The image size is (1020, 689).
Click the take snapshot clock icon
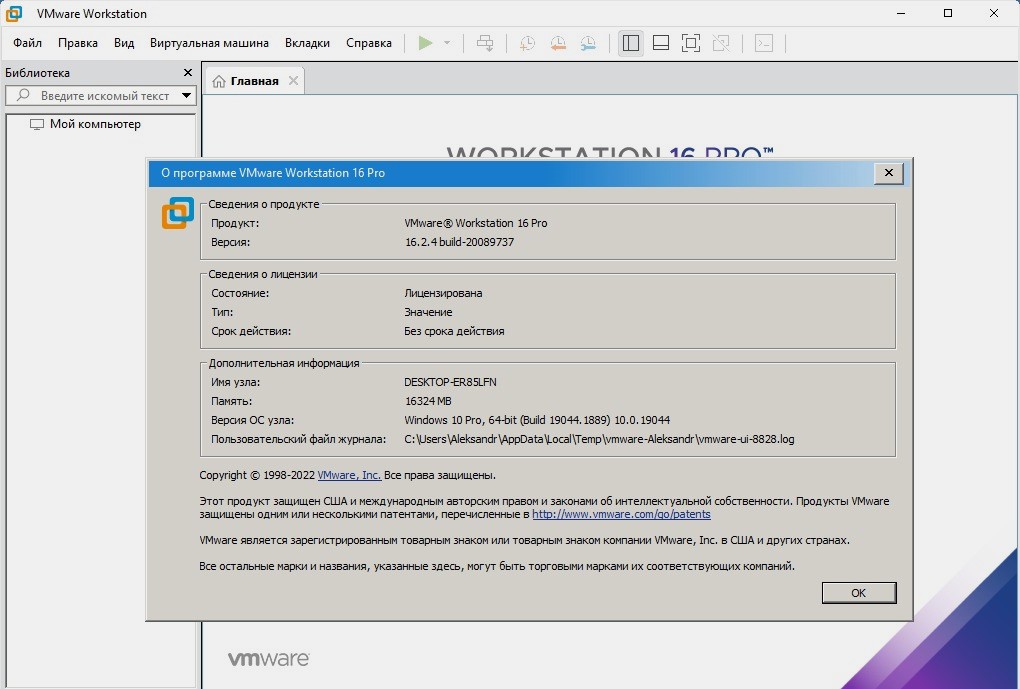[527, 44]
